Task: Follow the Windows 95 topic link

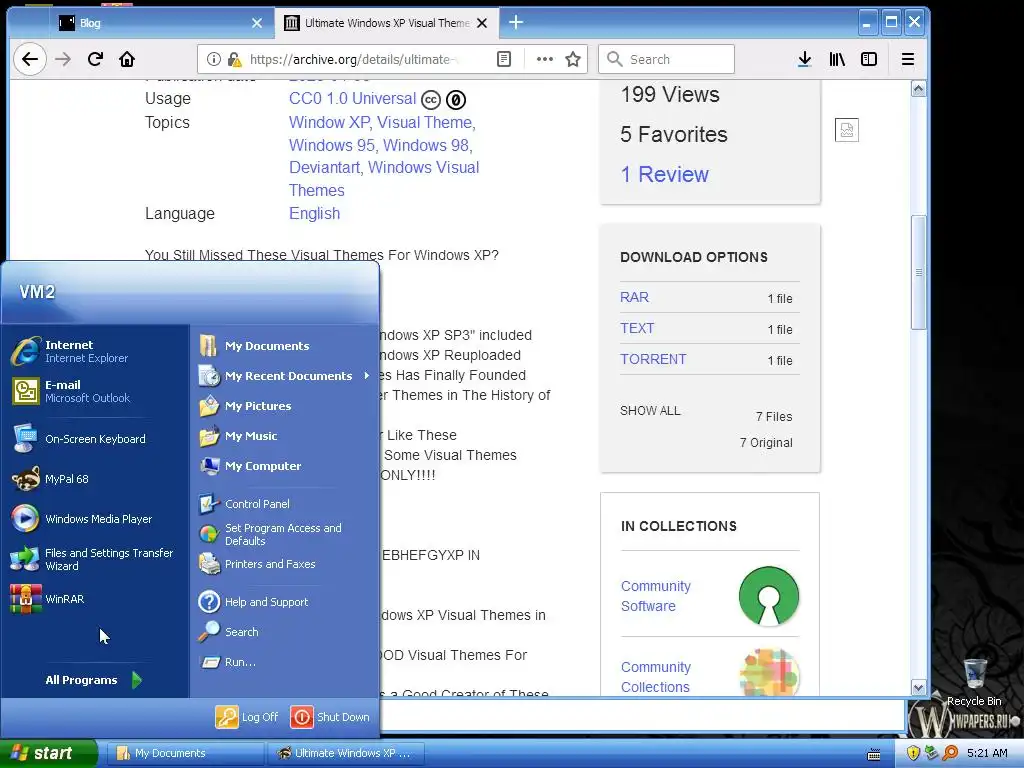Action: pos(332,145)
